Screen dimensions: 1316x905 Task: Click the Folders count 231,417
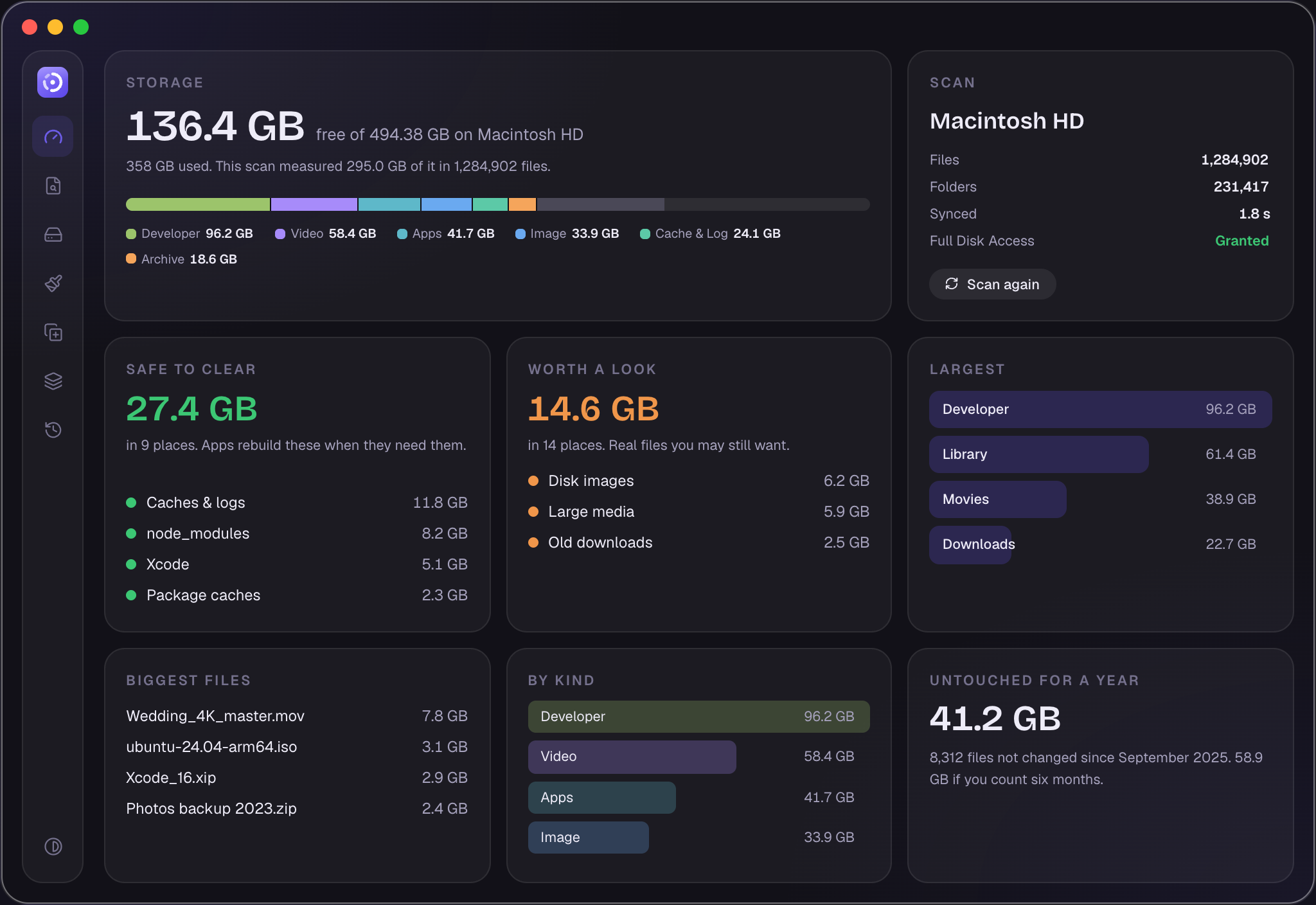[1241, 187]
